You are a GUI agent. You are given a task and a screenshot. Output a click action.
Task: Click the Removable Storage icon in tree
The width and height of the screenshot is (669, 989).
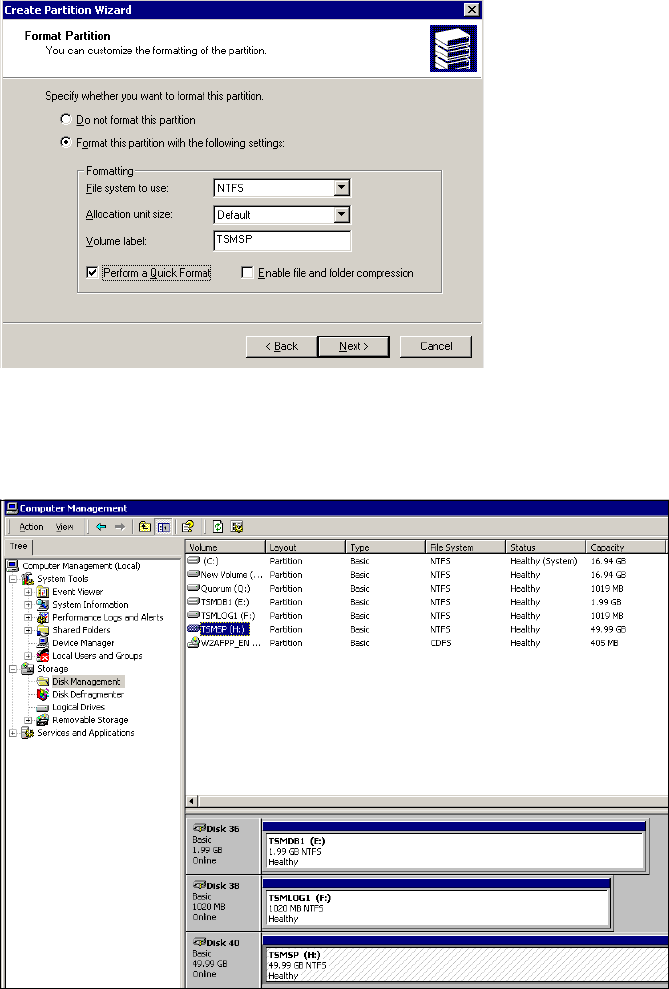pyautogui.click(x=42, y=720)
